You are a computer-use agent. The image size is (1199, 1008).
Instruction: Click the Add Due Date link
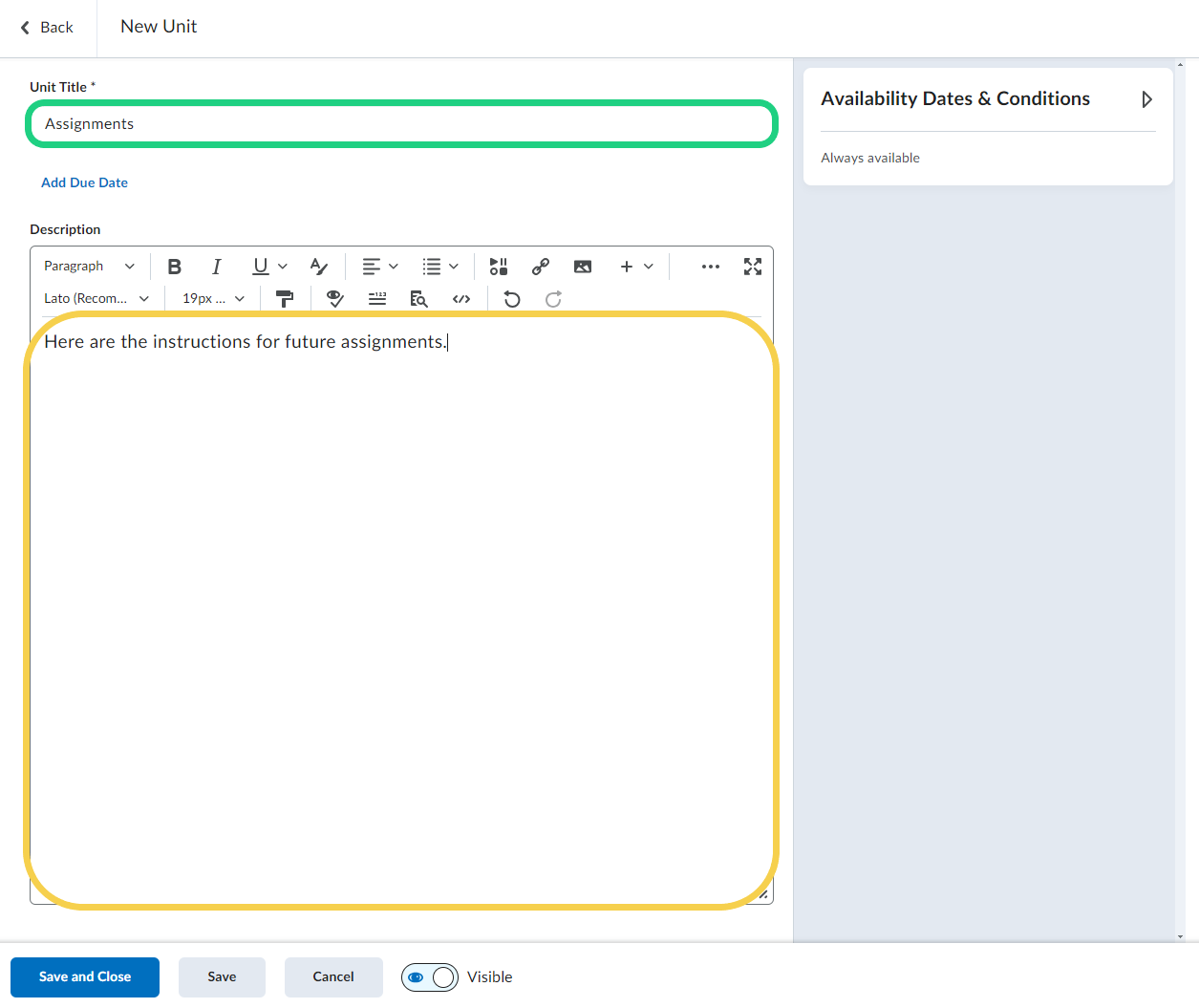pyautogui.click(x=84, y=182)
